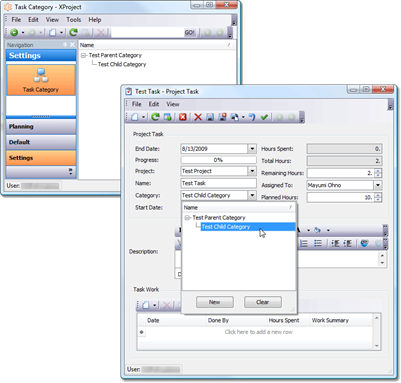Click the Name column header in category popup
Viewport: 401px width, 383px height.
pyautogui.click(x=239, y=207)
